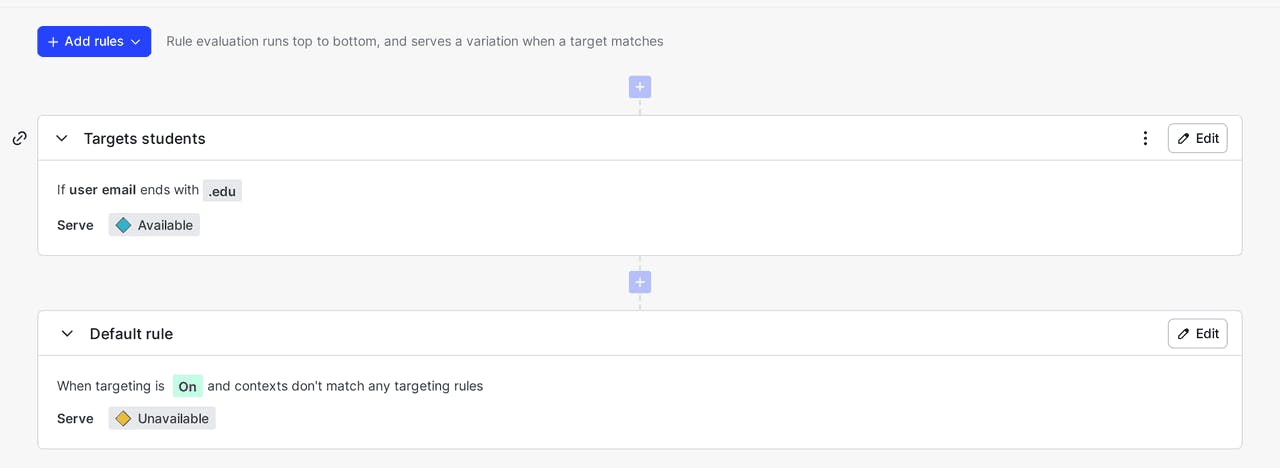This screenshot has width=1280, height=468.
Task: Click the green On targeting badge
Action: click(187, 386)
